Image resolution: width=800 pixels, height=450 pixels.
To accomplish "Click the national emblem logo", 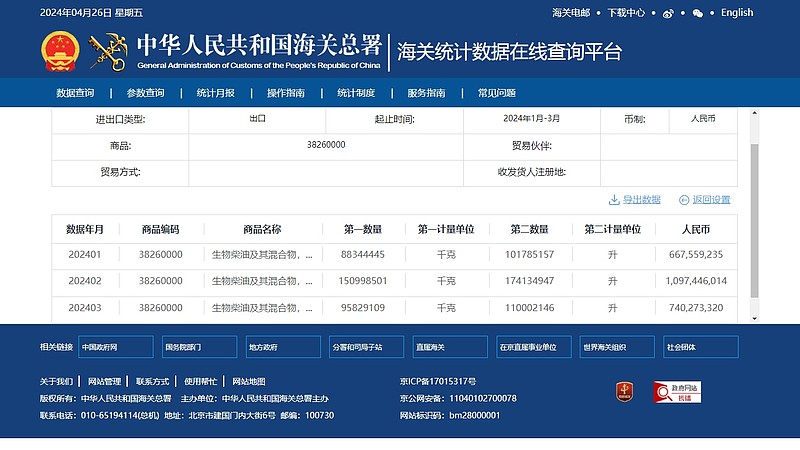I will (60, 52).
